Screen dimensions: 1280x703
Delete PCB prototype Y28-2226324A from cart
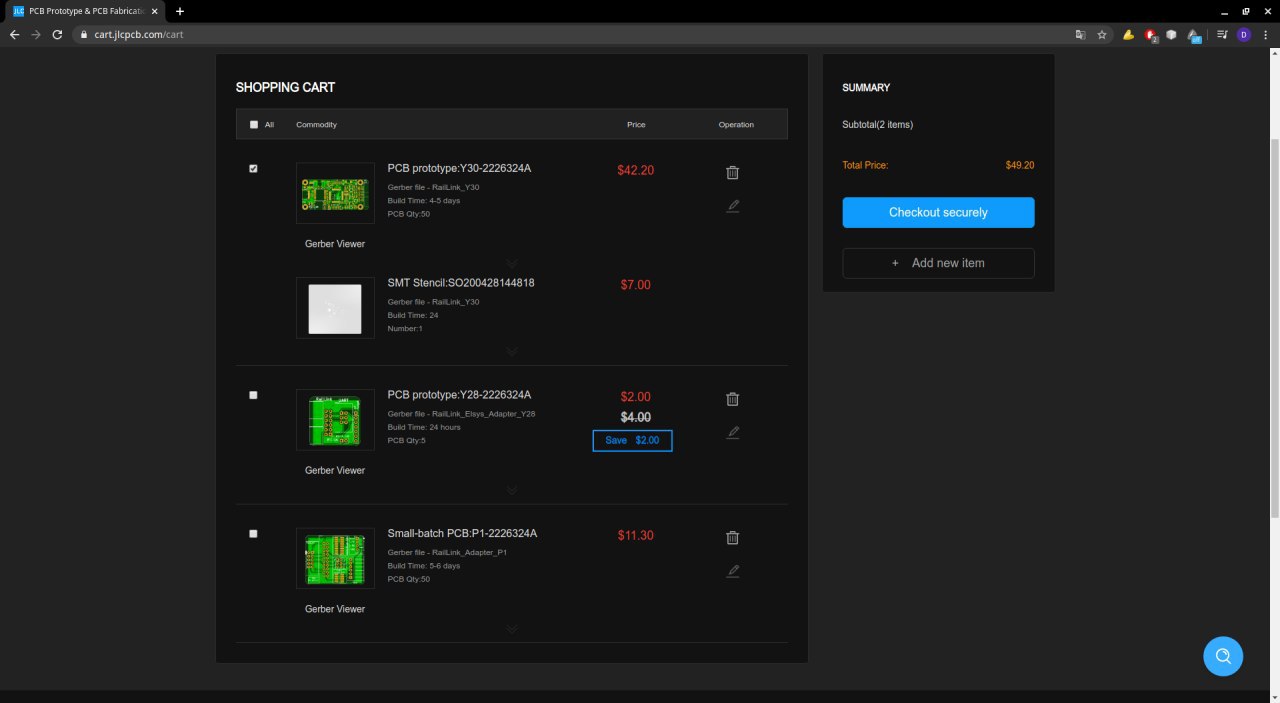pyautogui.click(x=732, y=399)
